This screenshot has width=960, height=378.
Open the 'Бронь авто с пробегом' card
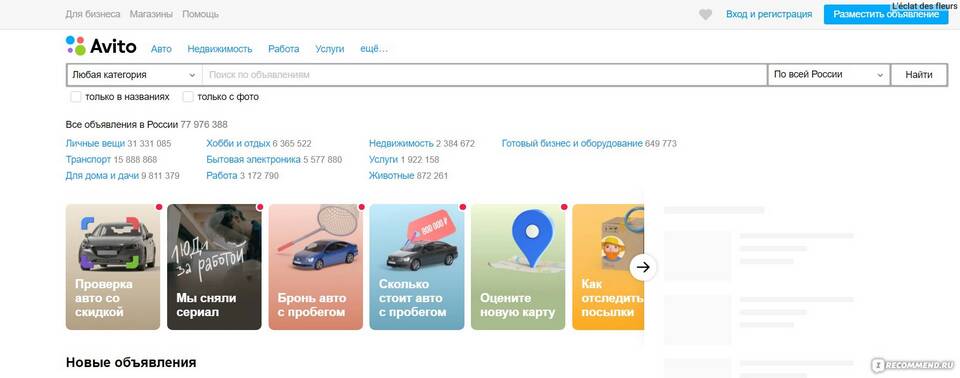(316, 267)
